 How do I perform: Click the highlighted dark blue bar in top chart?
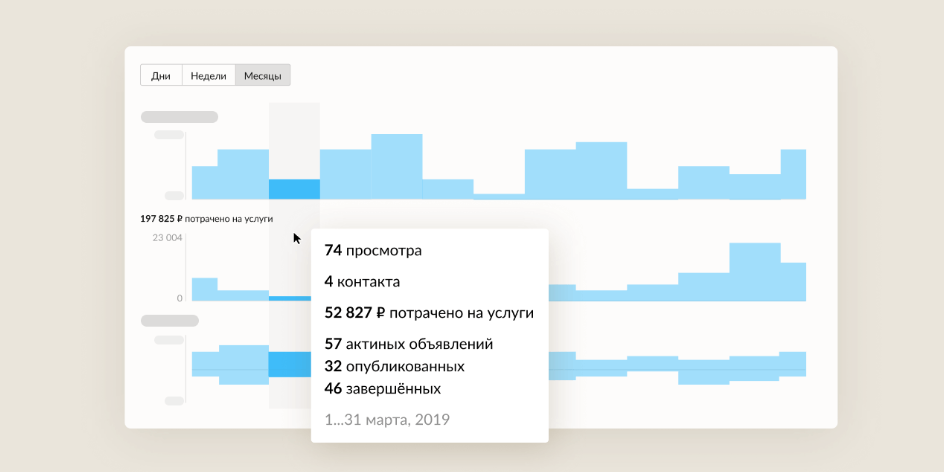coord(294,189)
